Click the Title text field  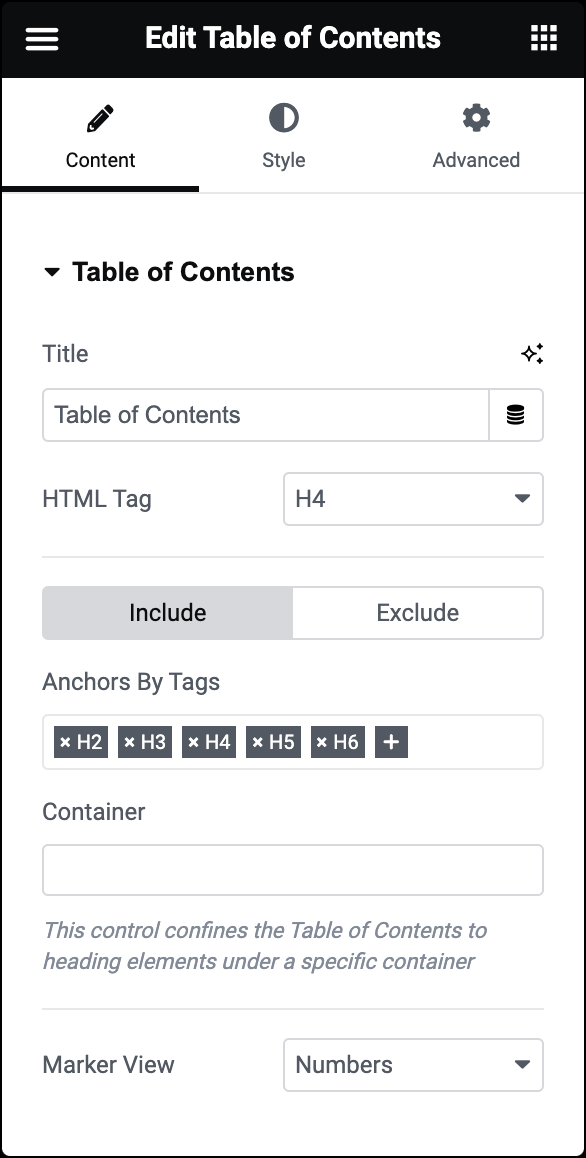point(266,415)
